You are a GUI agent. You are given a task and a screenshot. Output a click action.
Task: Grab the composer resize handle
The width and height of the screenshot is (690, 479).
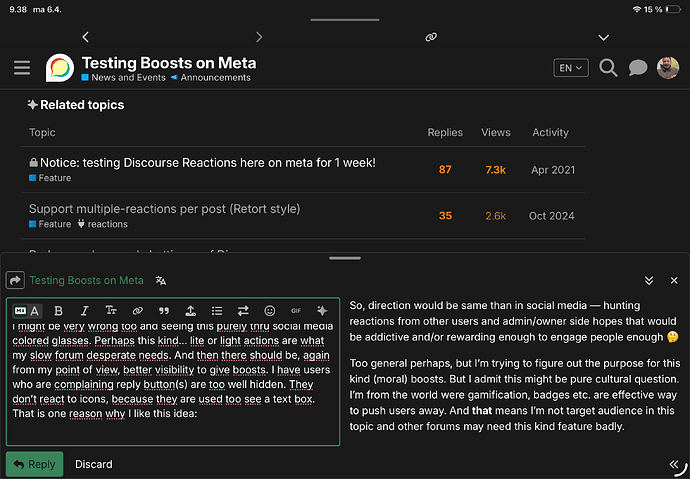pos(345,258)
